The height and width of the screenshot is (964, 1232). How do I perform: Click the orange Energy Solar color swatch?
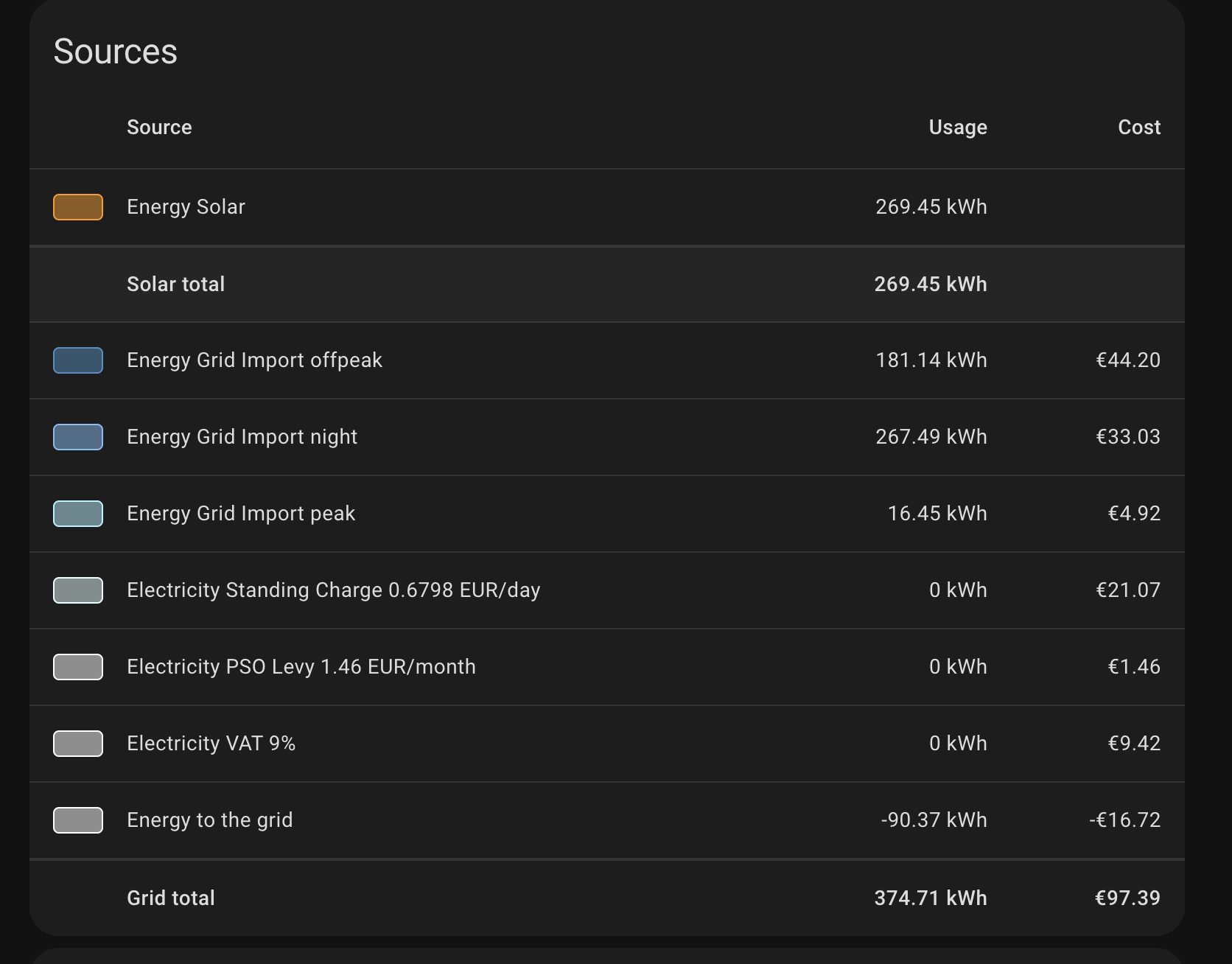coord(78,207)
